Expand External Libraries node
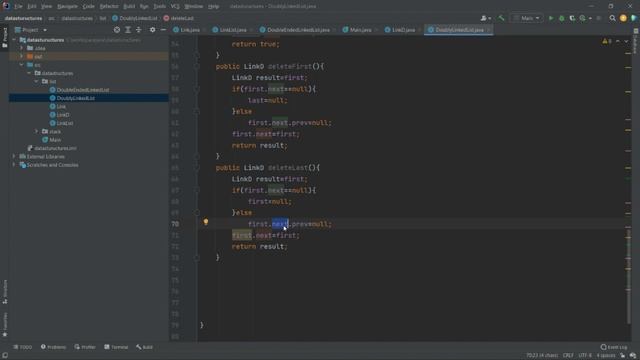Viewport: 640px width, 360px height. click(14, 156)
